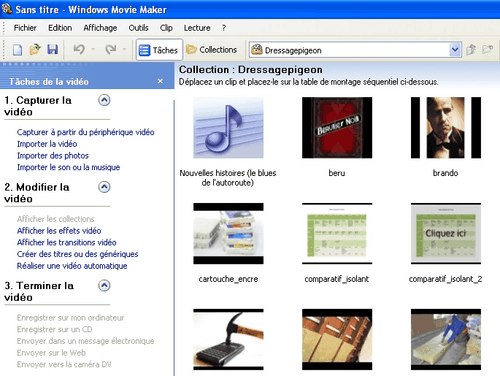The image size is (500, 376).
Task: Click the Redo arrow icon
Action: [111, 50]
